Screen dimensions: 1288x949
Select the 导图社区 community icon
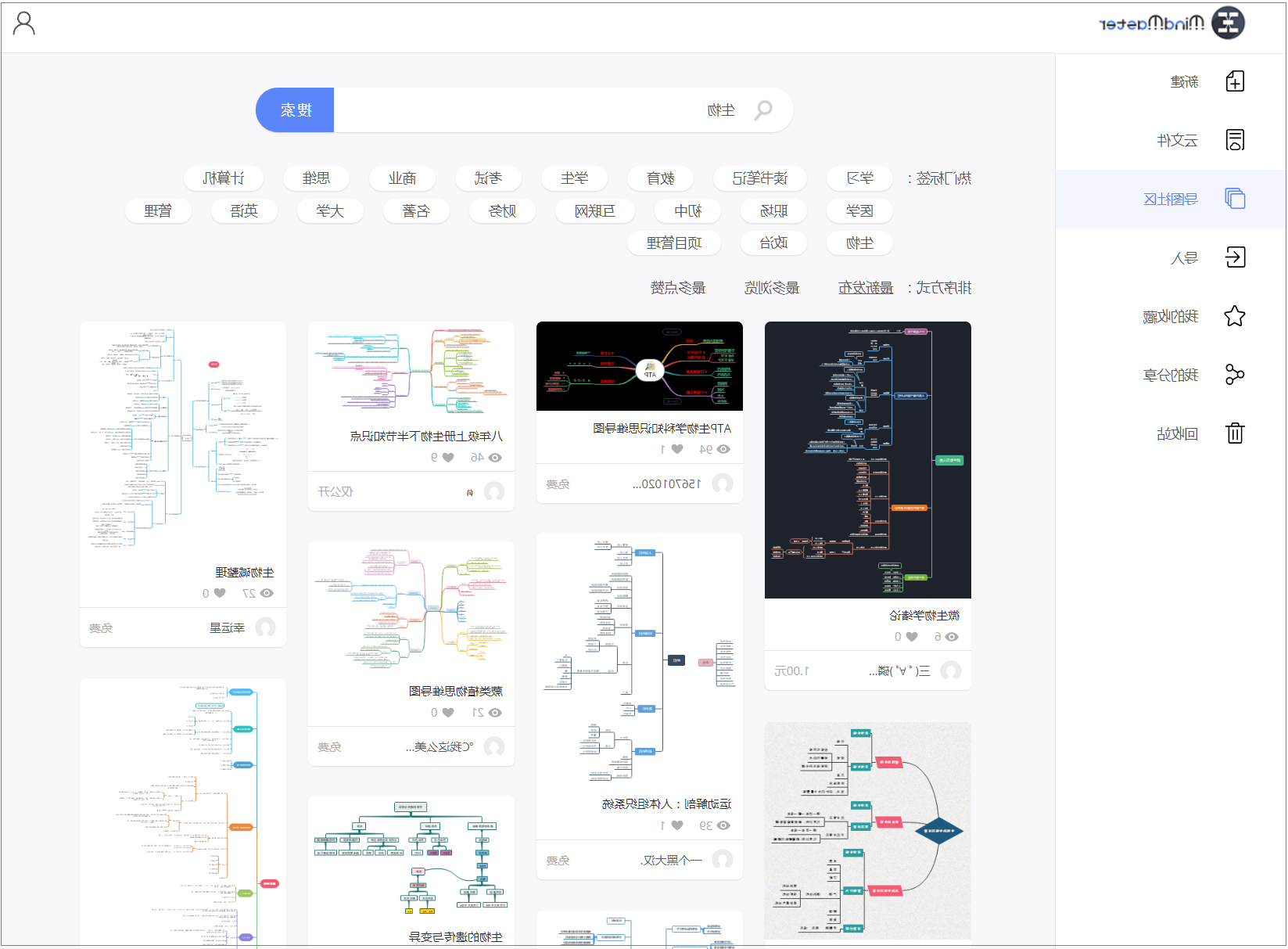pos(1235,199)
